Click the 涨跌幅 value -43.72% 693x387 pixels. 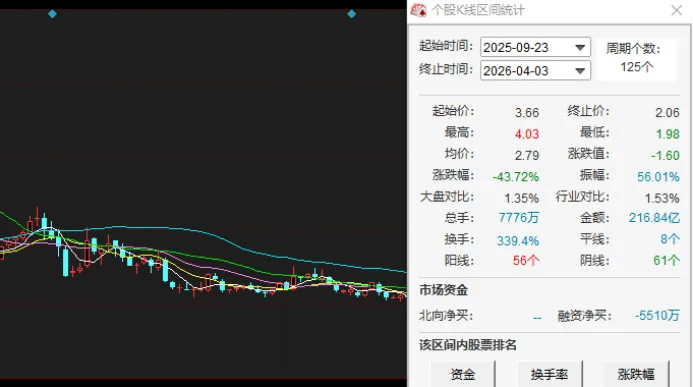516,177
